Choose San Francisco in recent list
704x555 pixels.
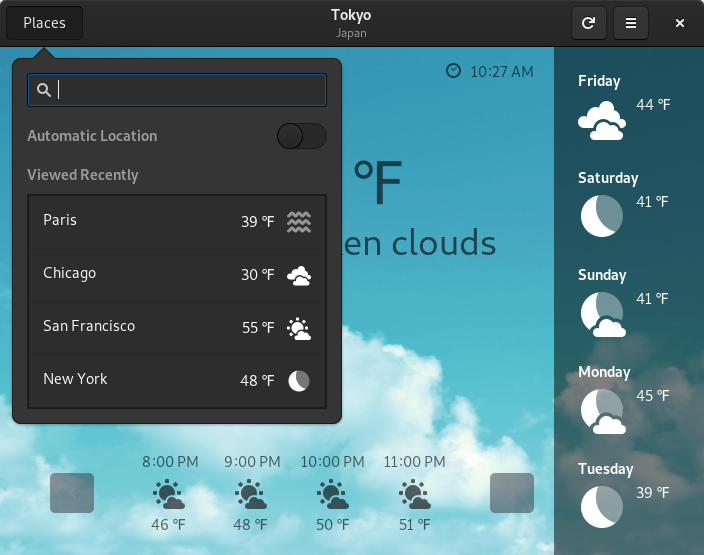click(177, 327)
